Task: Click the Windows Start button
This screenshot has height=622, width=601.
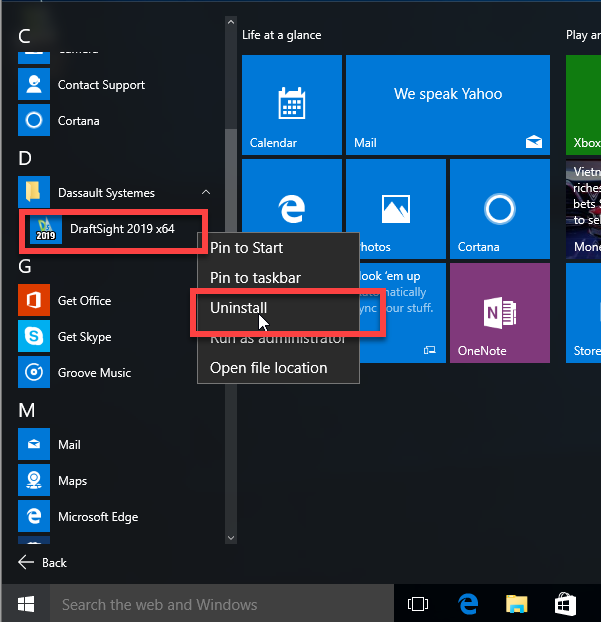Action: click(26, 604)
